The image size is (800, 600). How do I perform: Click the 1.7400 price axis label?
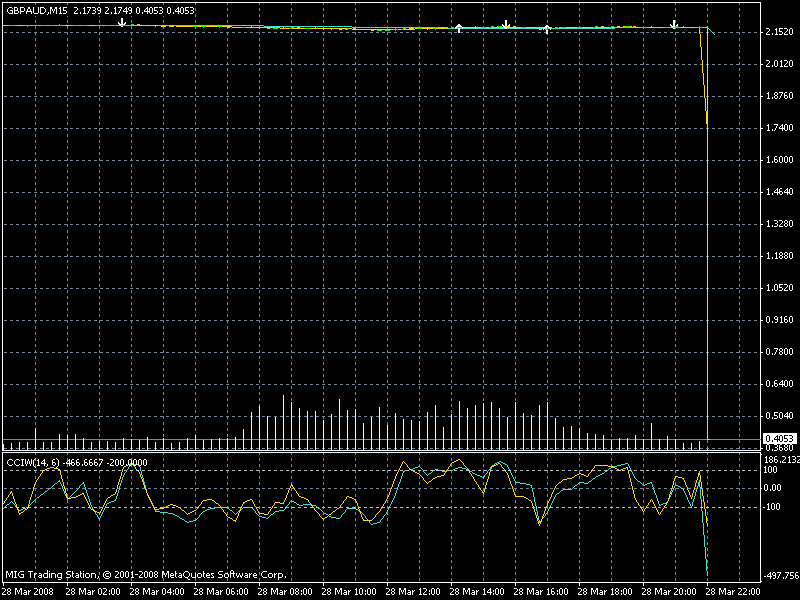pyautogui.click(x=778, y=128)
